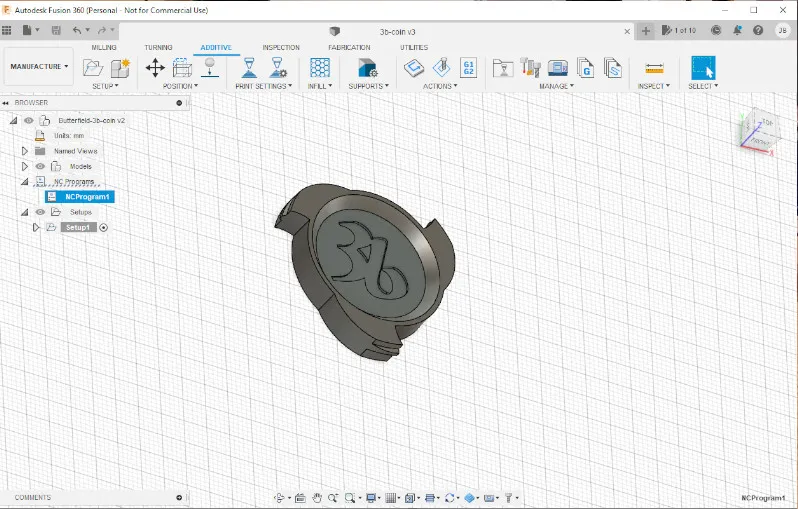
Task: Click the Setup1 active radio indicator
Action: pos(103,228)
